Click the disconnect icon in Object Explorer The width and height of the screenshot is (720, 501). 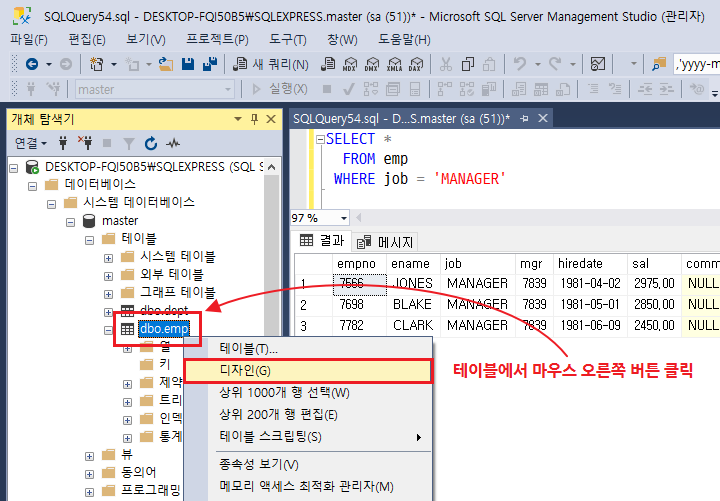click(85, 144)
